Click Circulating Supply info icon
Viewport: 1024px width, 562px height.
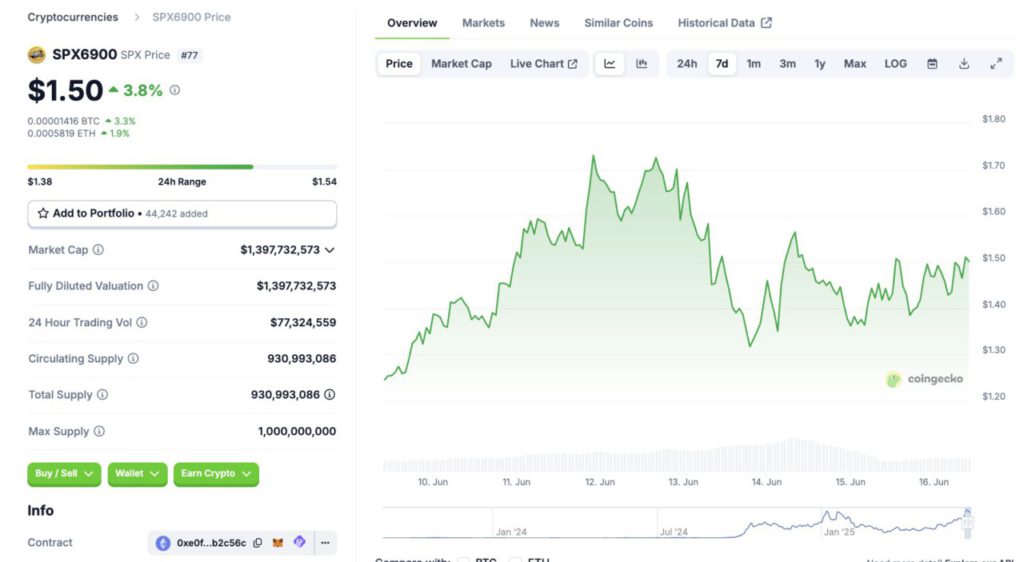coord(133,358)
